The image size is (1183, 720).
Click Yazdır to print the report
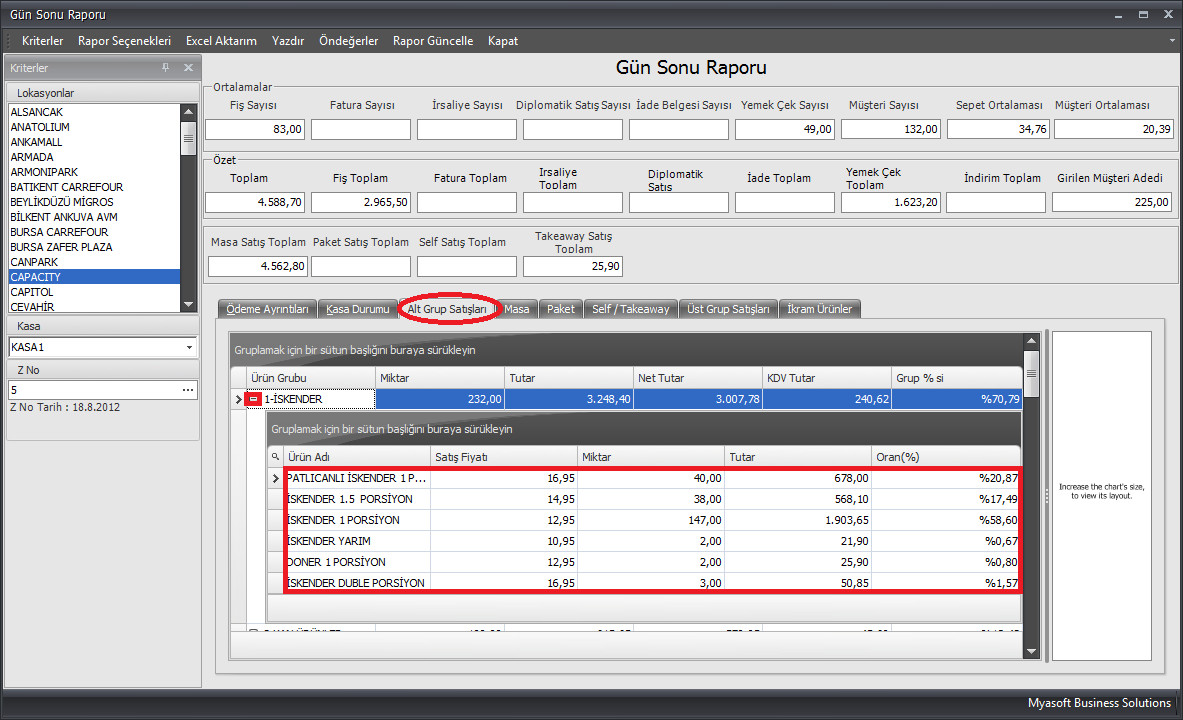(287, 41)
